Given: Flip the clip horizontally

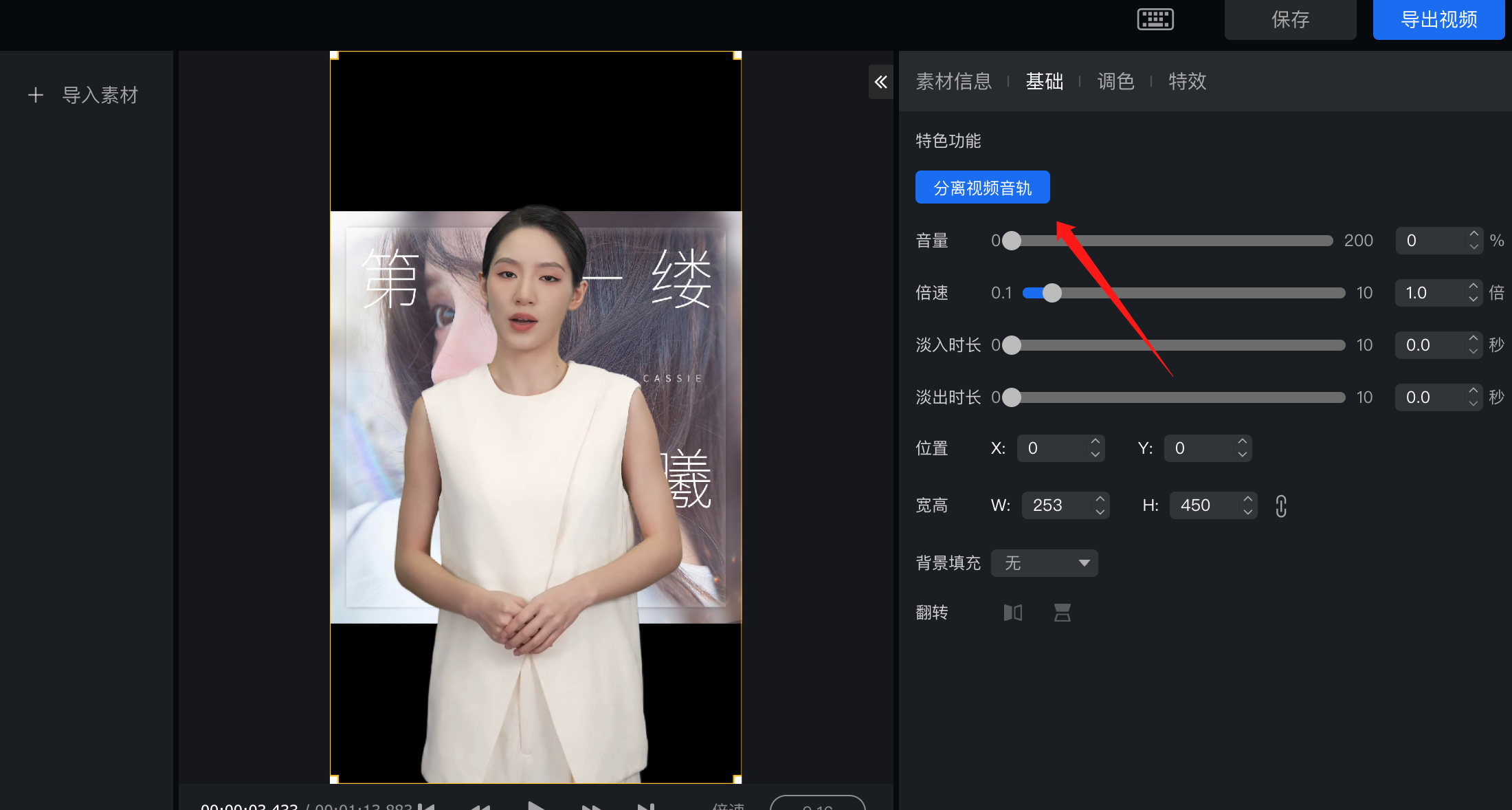Looking at the screenshot, I should [x=1012, y=613].
